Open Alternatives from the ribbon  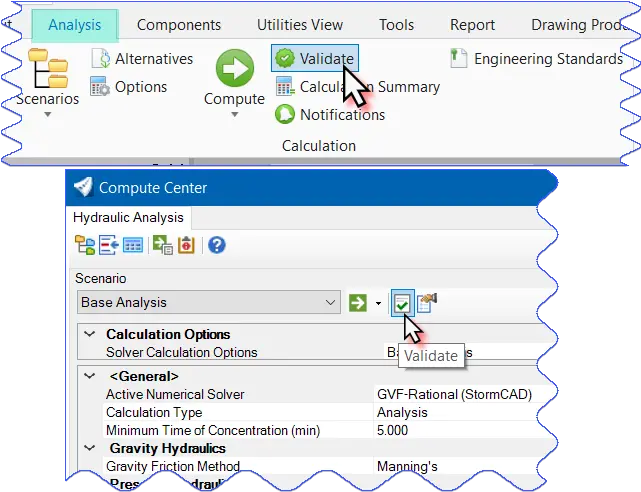[141, 59]
